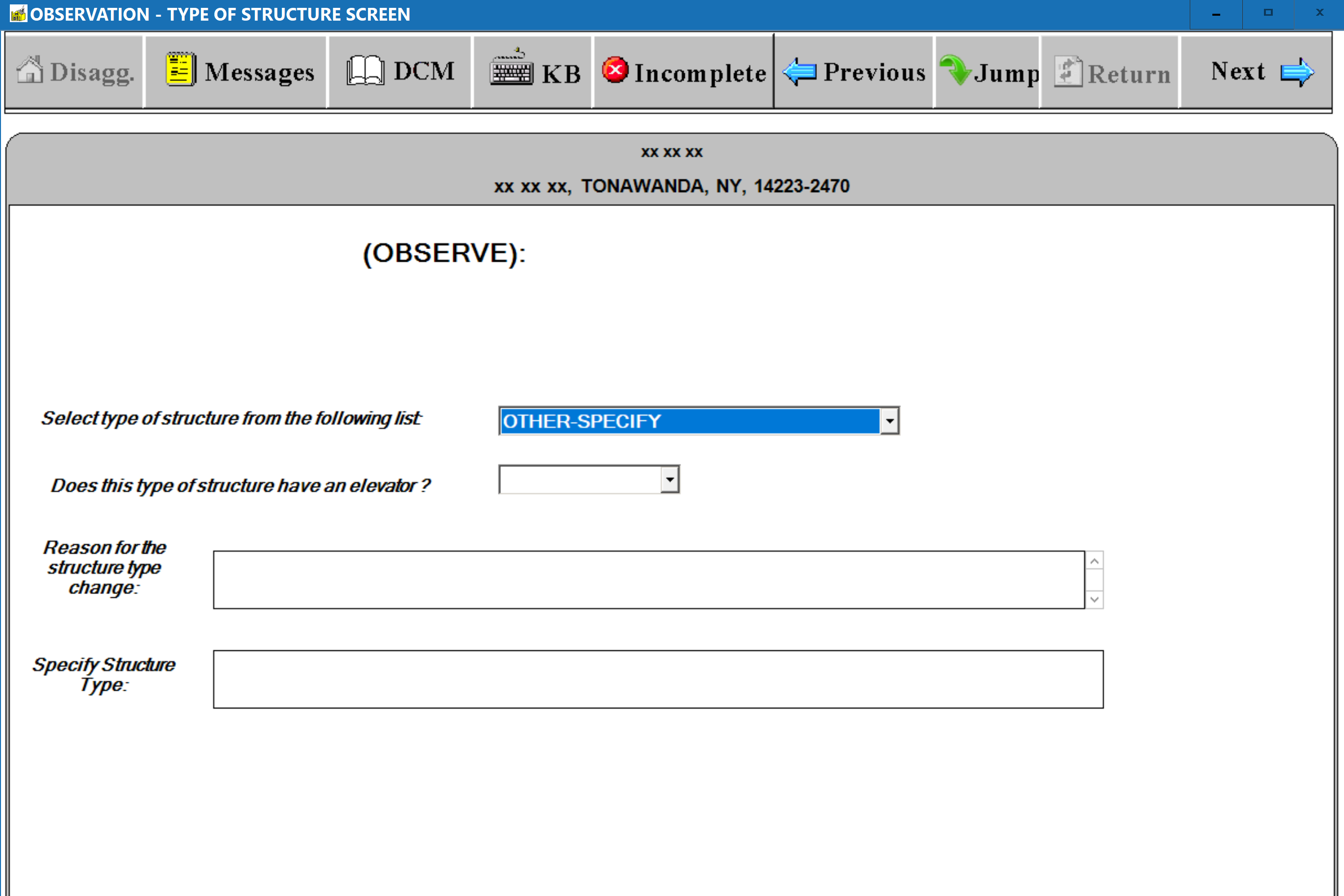
Task: Click the Specify Structure Type input field
Action: 658,679
